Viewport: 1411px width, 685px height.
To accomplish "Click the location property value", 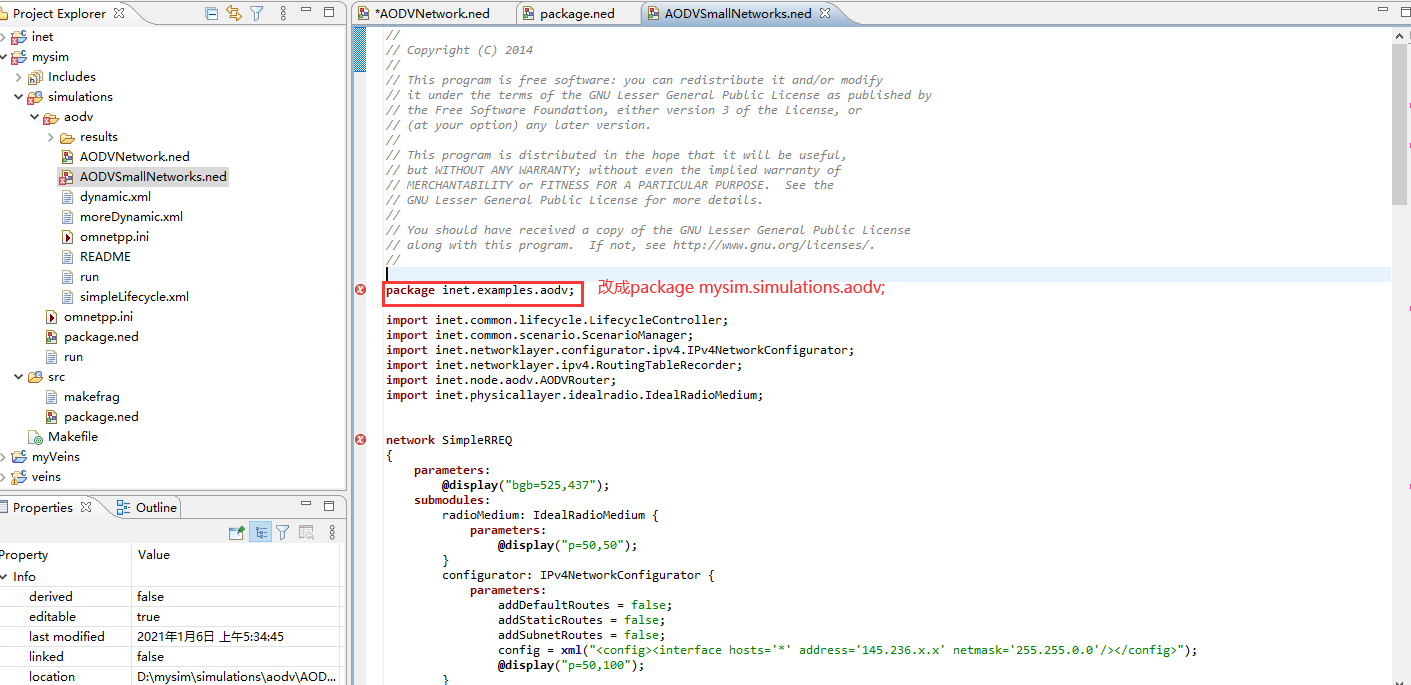I will [236, 677].
